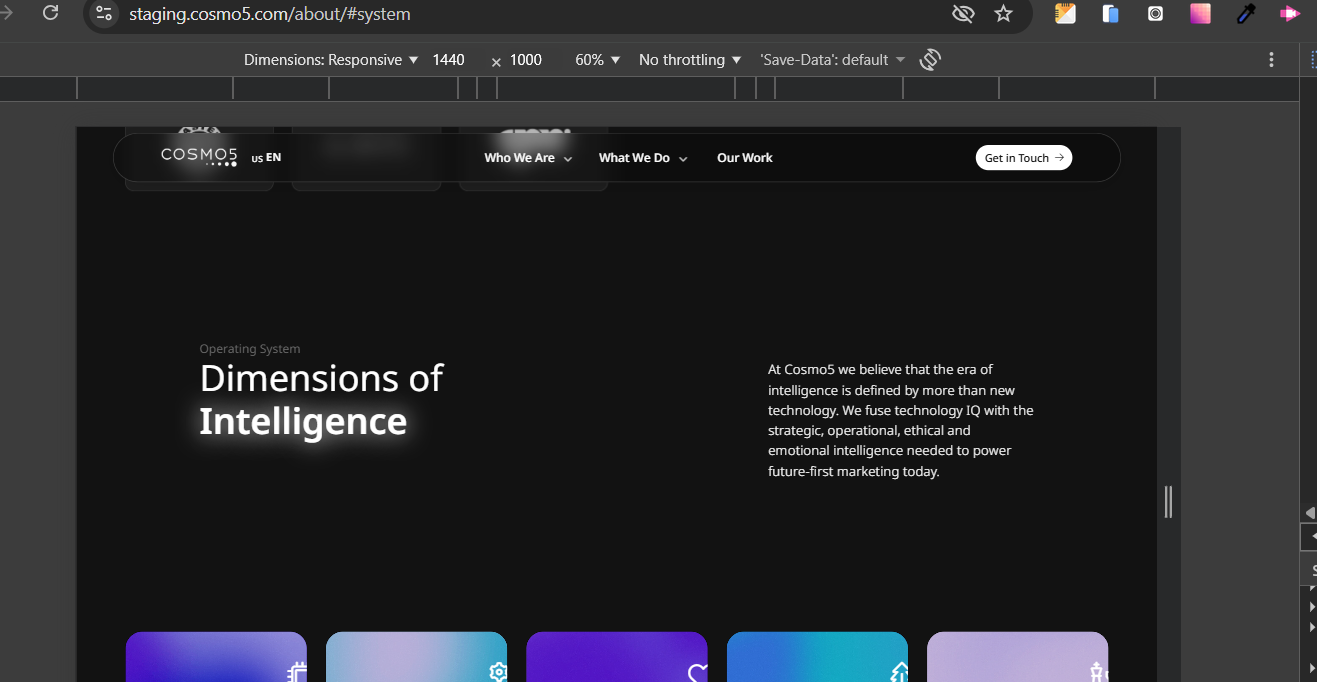
Task: Click the chip icon on the purple card
Action: pos(296,673)
